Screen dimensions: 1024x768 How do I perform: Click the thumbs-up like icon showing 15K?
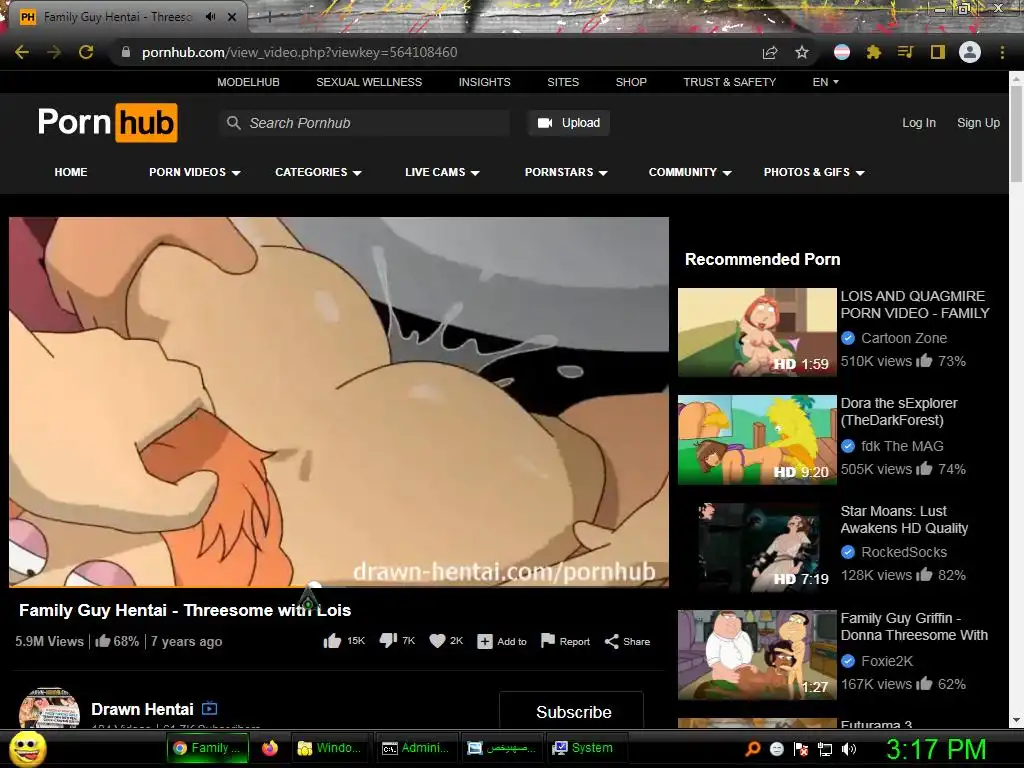(x=332, y=641)
